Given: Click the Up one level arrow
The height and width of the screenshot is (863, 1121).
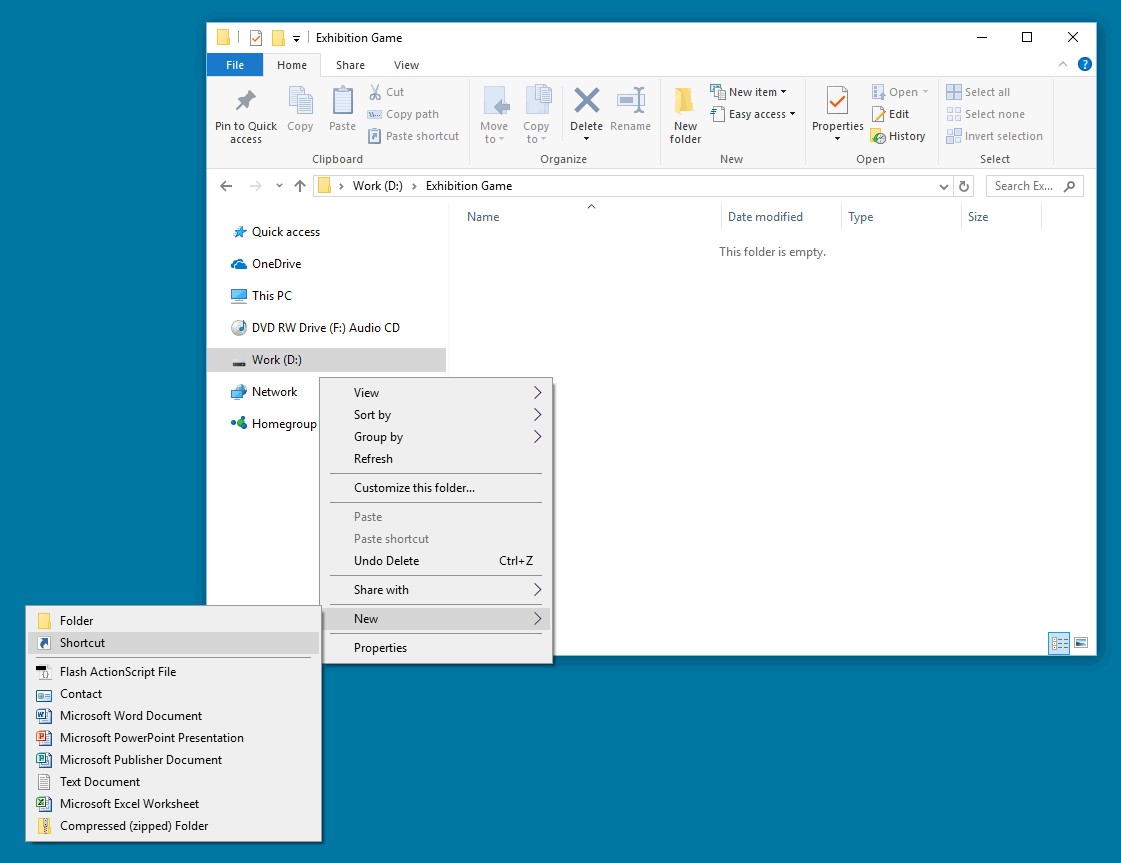Looking at the screenshot, I should point(300,186).
